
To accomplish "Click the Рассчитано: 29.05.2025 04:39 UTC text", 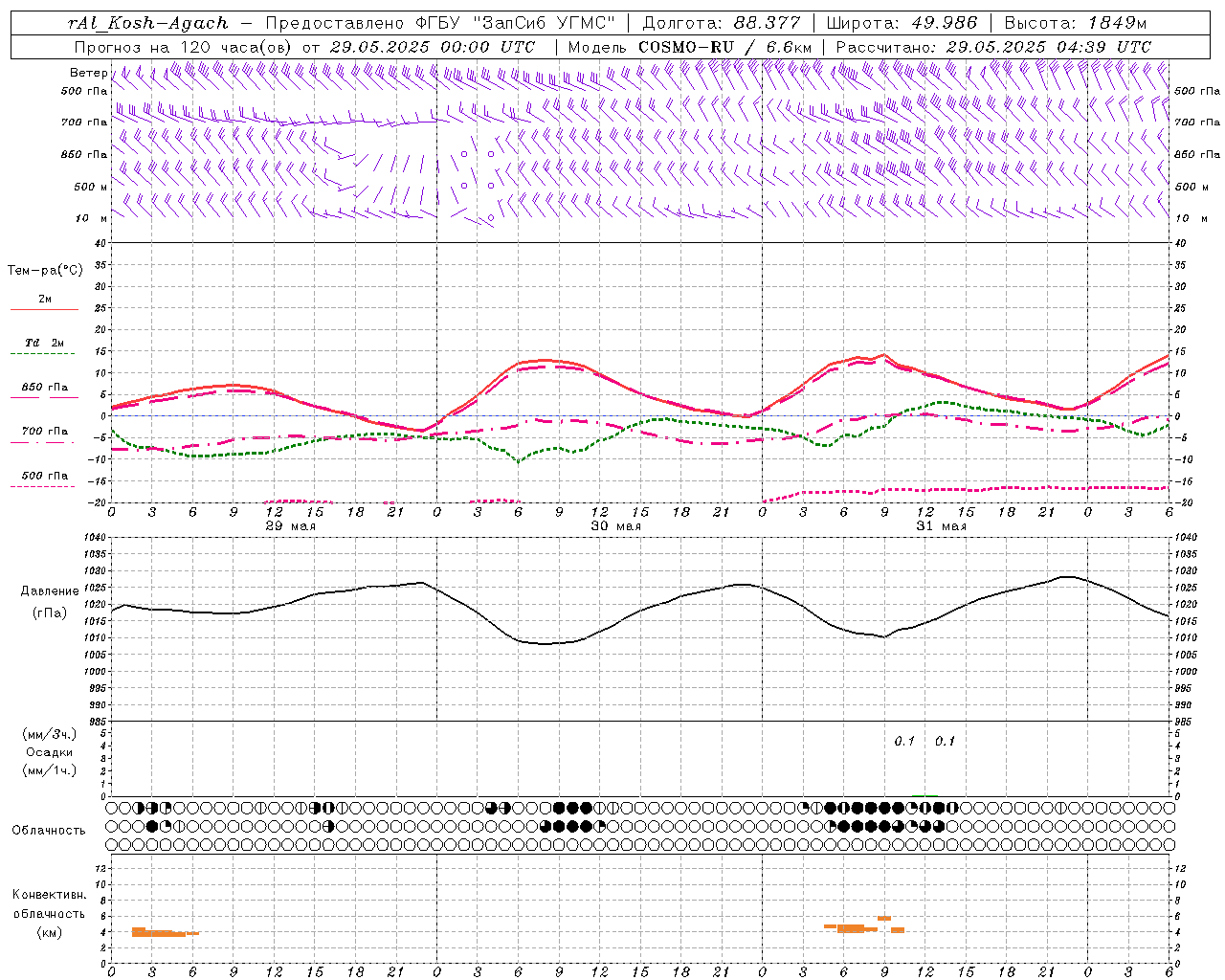I will coord(993,47).
